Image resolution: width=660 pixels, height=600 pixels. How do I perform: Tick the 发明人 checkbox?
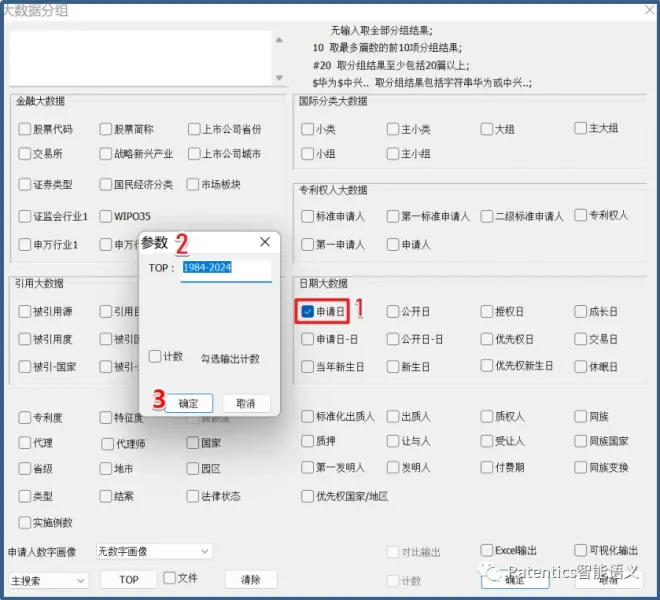pos(393,467)
